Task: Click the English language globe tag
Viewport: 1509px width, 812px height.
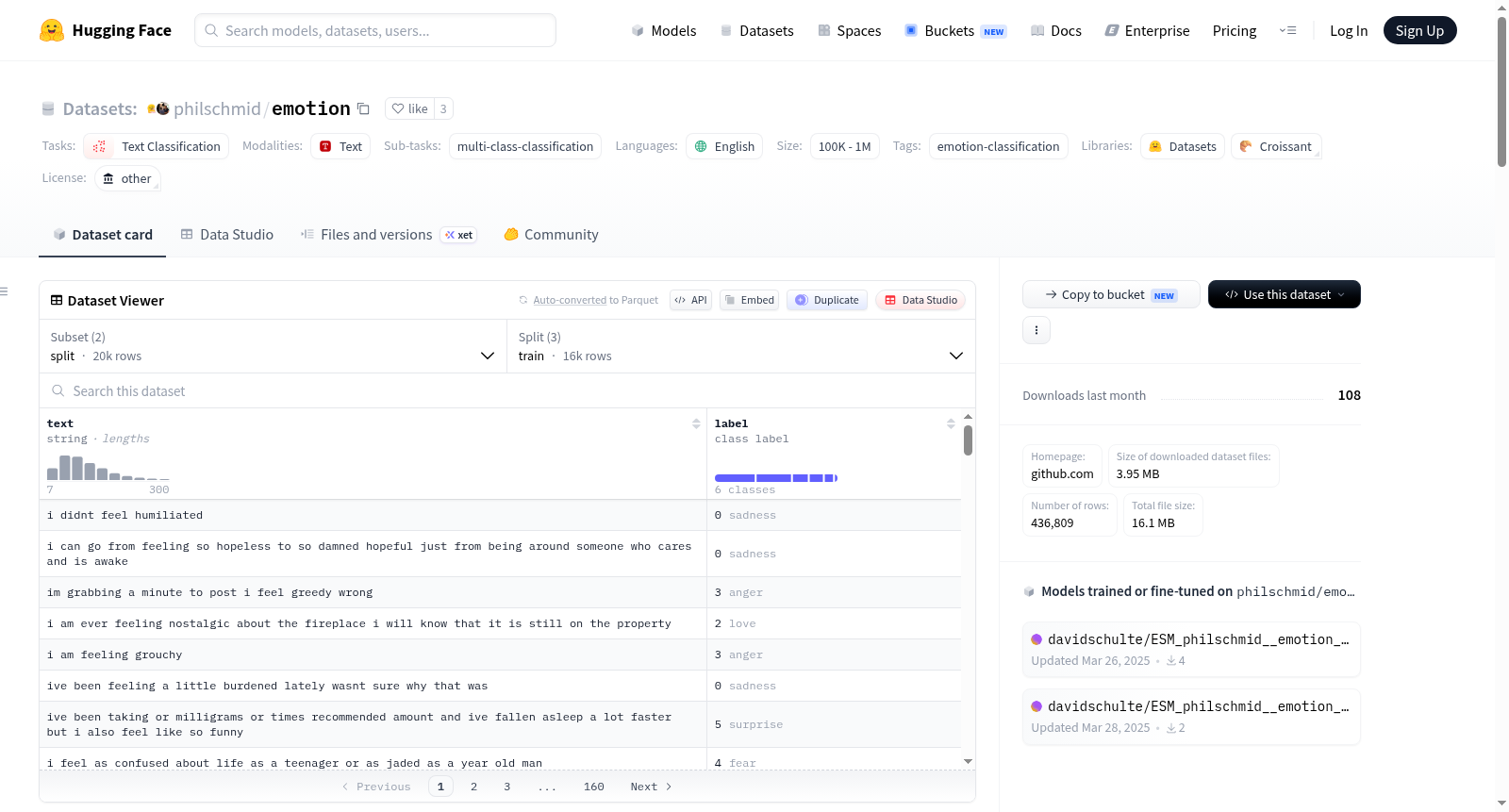Action: click(724, 146)
